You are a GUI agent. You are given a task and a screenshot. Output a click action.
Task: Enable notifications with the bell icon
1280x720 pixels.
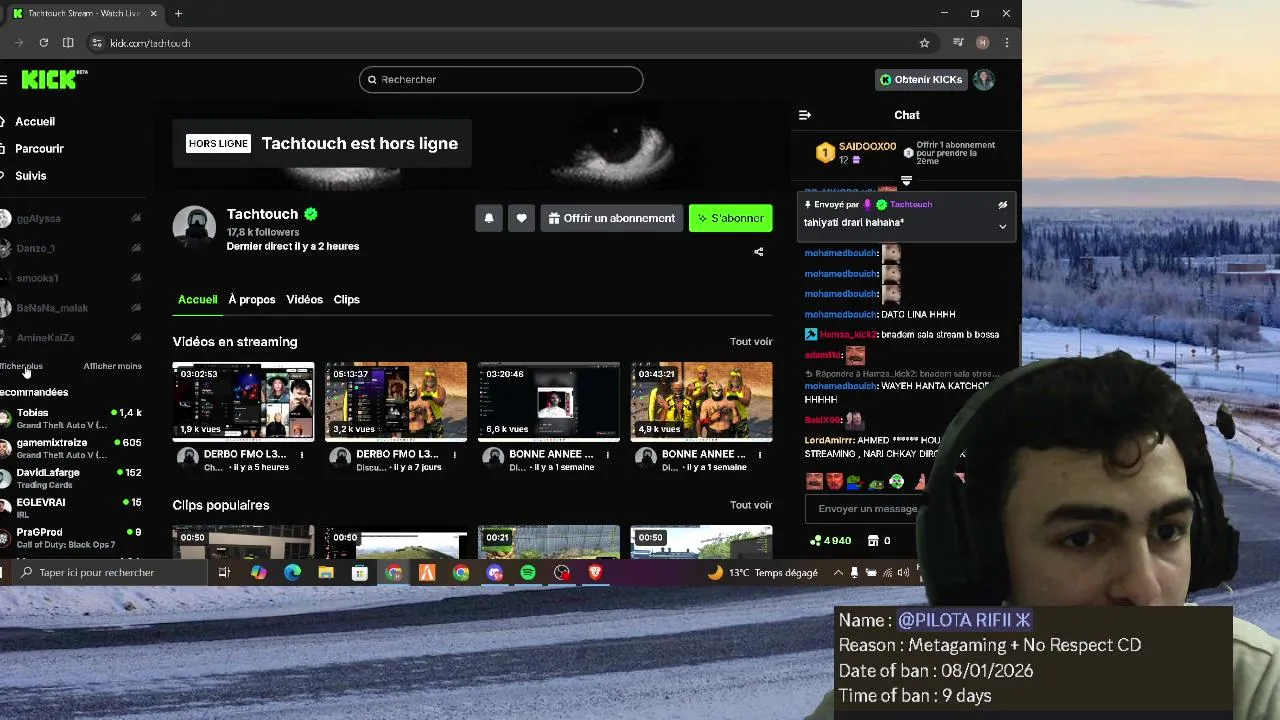pos(489,218)
